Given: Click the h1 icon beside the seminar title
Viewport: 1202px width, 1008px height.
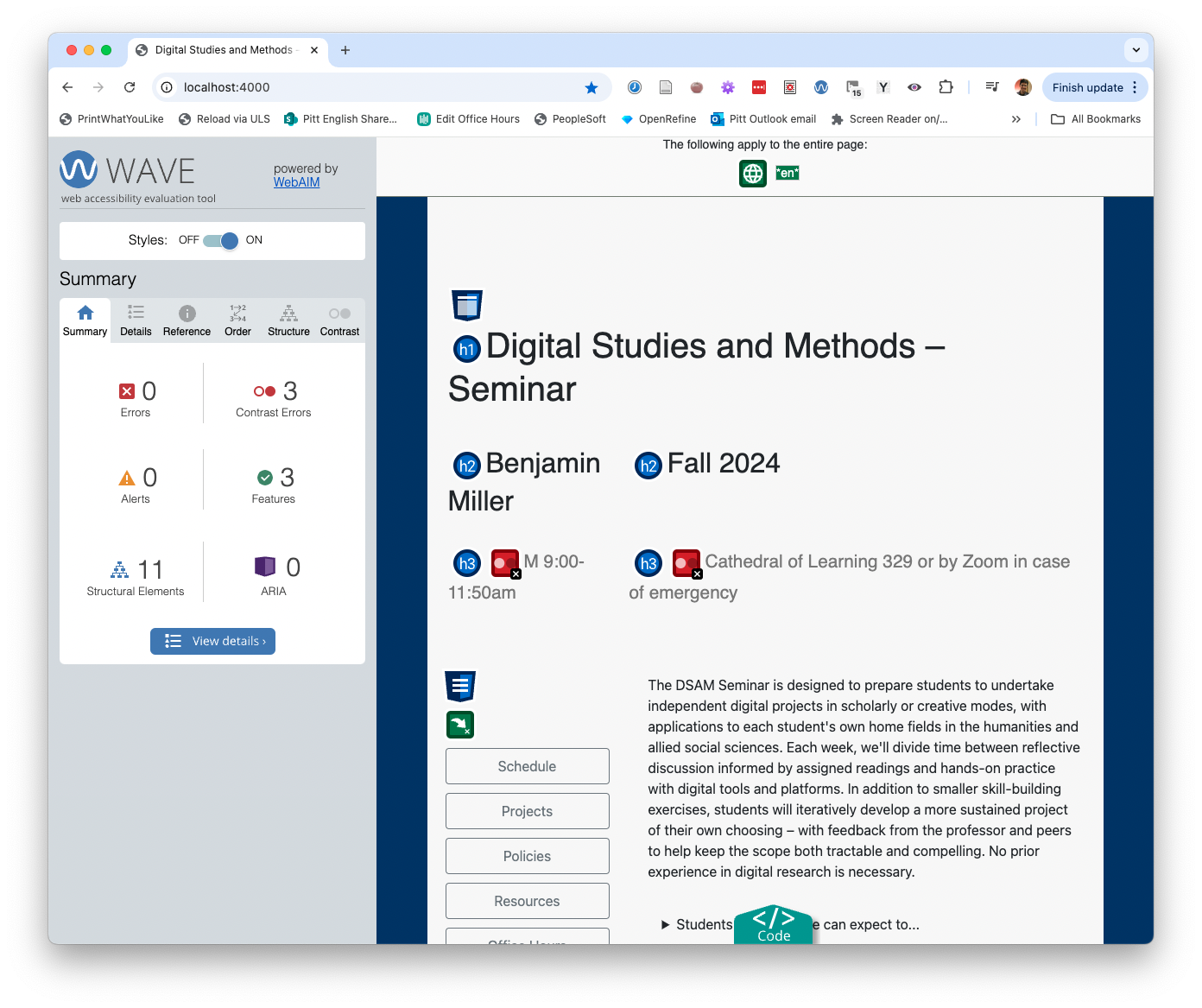Looking at the screenshot, I should [466, 348].
